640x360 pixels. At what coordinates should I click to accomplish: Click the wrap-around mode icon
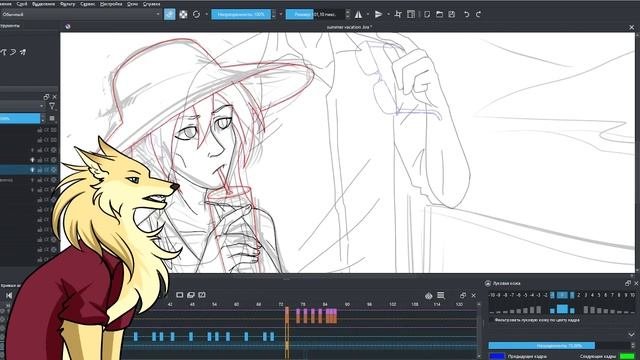[x=398, y=14]
